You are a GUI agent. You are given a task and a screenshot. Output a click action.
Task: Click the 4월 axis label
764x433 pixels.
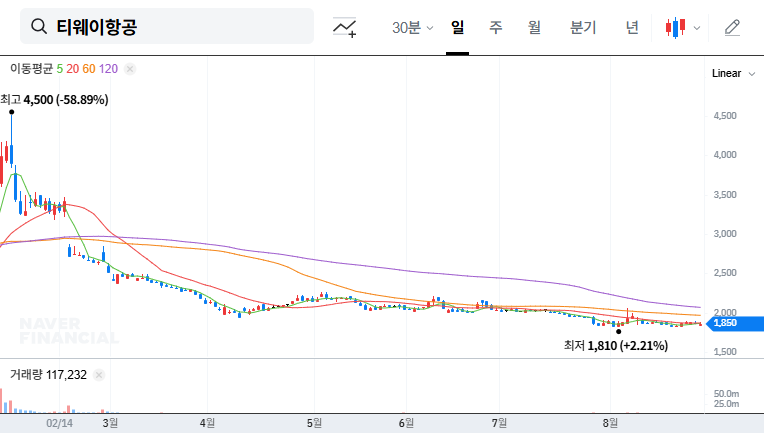tap(207, 423)
